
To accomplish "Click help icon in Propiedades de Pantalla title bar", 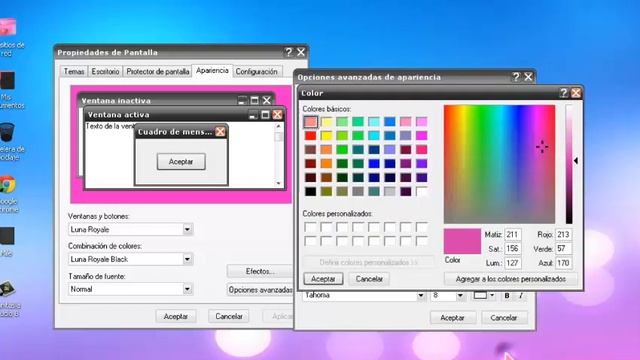I will tap(289, 52).
